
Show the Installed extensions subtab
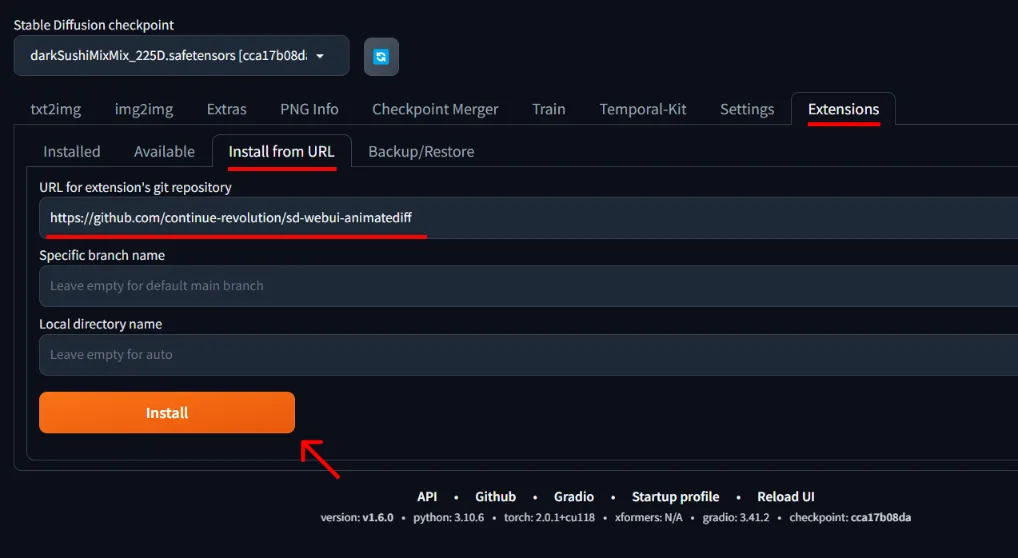coord(72,151)
